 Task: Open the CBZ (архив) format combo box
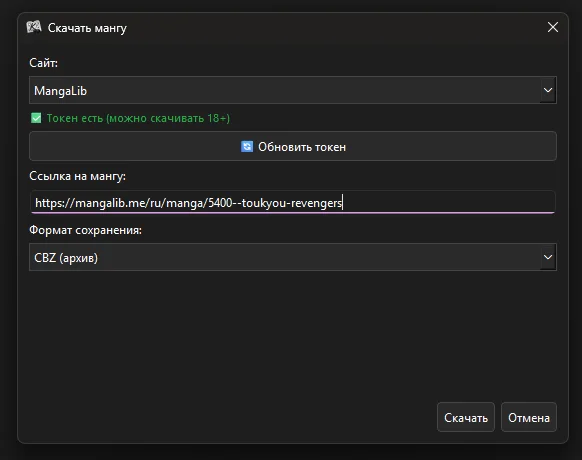(x=292, y=257)
